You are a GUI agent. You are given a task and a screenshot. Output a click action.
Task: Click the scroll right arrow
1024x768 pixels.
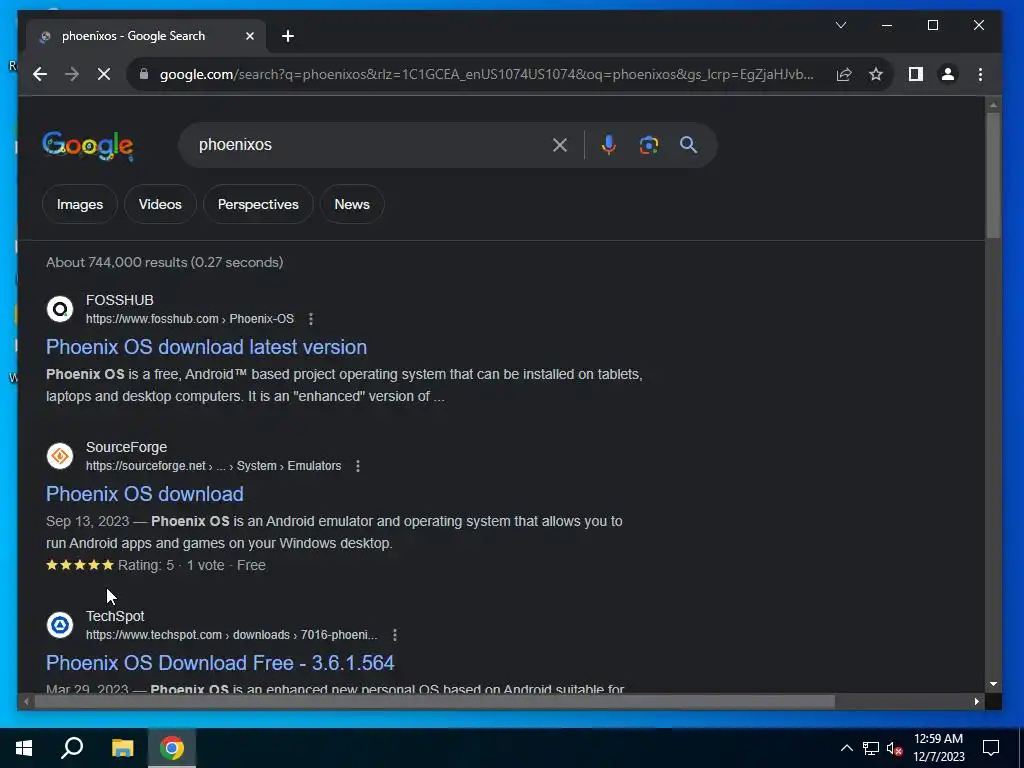pos(977,702)
